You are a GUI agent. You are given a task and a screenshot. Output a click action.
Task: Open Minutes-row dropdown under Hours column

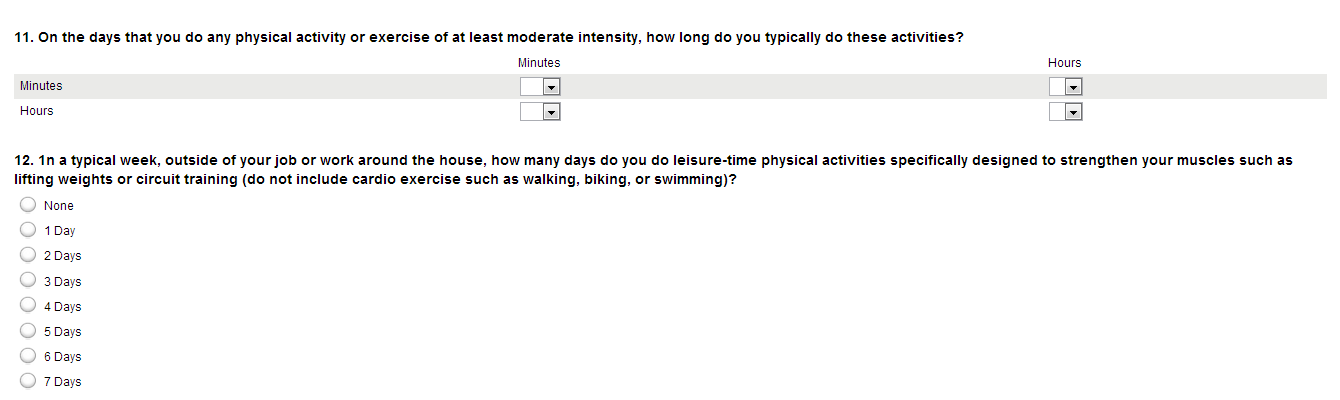1066,87
